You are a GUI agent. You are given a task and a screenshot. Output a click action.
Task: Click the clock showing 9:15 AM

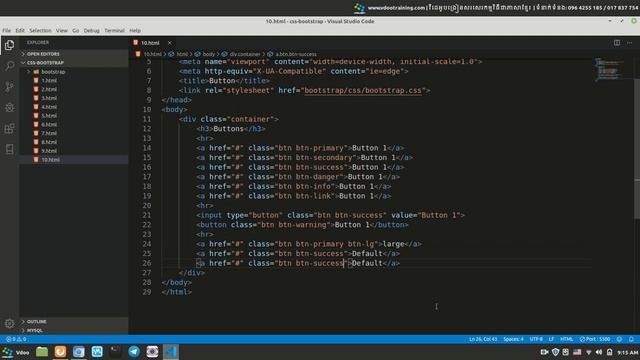pyautogui.click(x=627, y=352)
